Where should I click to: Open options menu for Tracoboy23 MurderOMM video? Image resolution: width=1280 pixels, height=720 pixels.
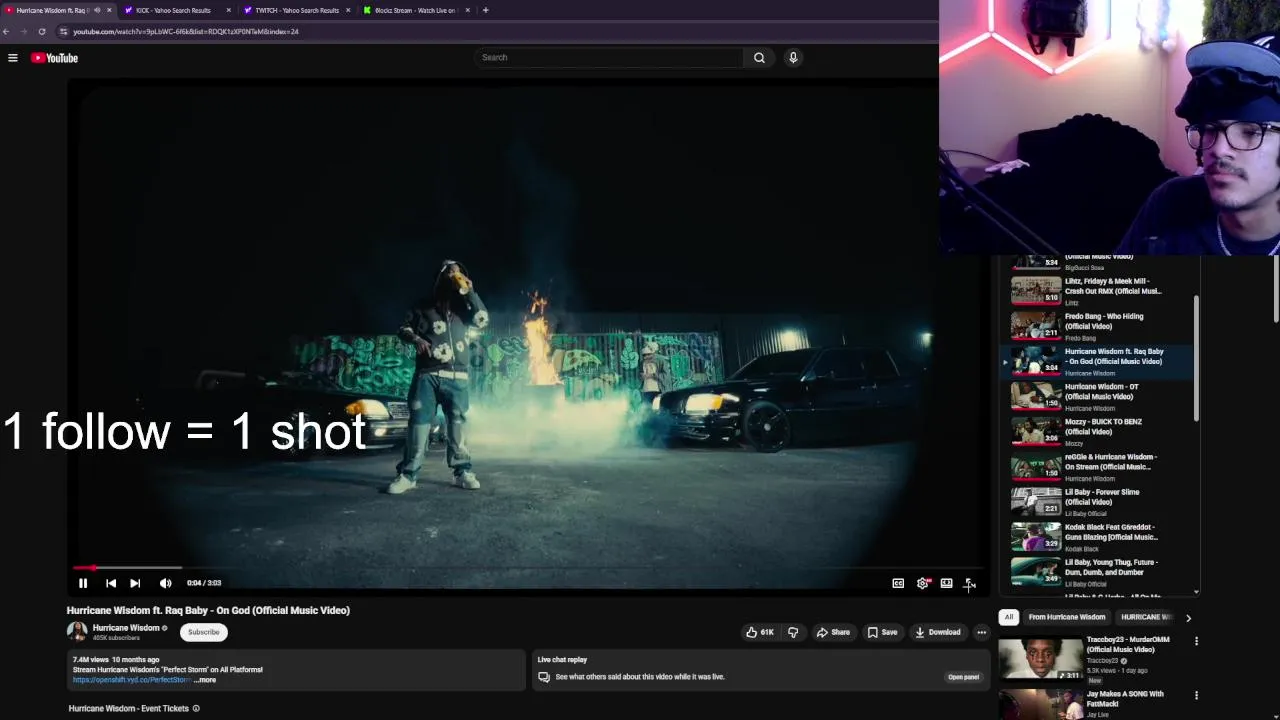[1196, 641]
